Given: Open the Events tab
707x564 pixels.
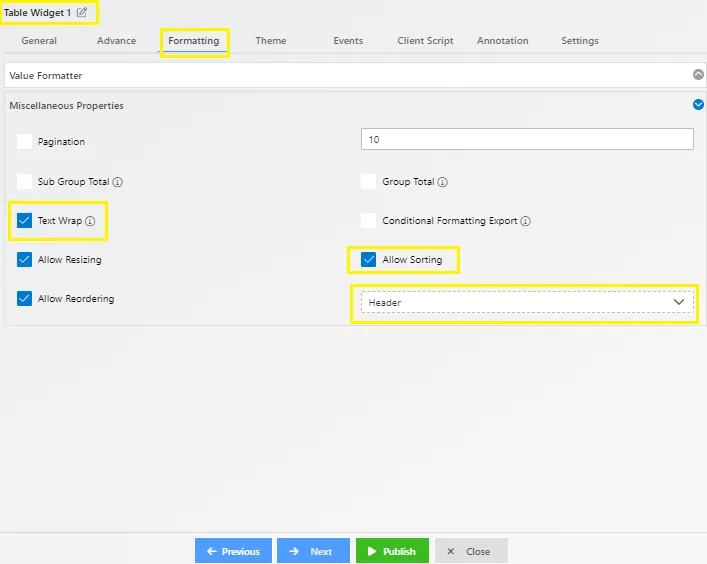Looking at the screenshot, I should (348, 41).
